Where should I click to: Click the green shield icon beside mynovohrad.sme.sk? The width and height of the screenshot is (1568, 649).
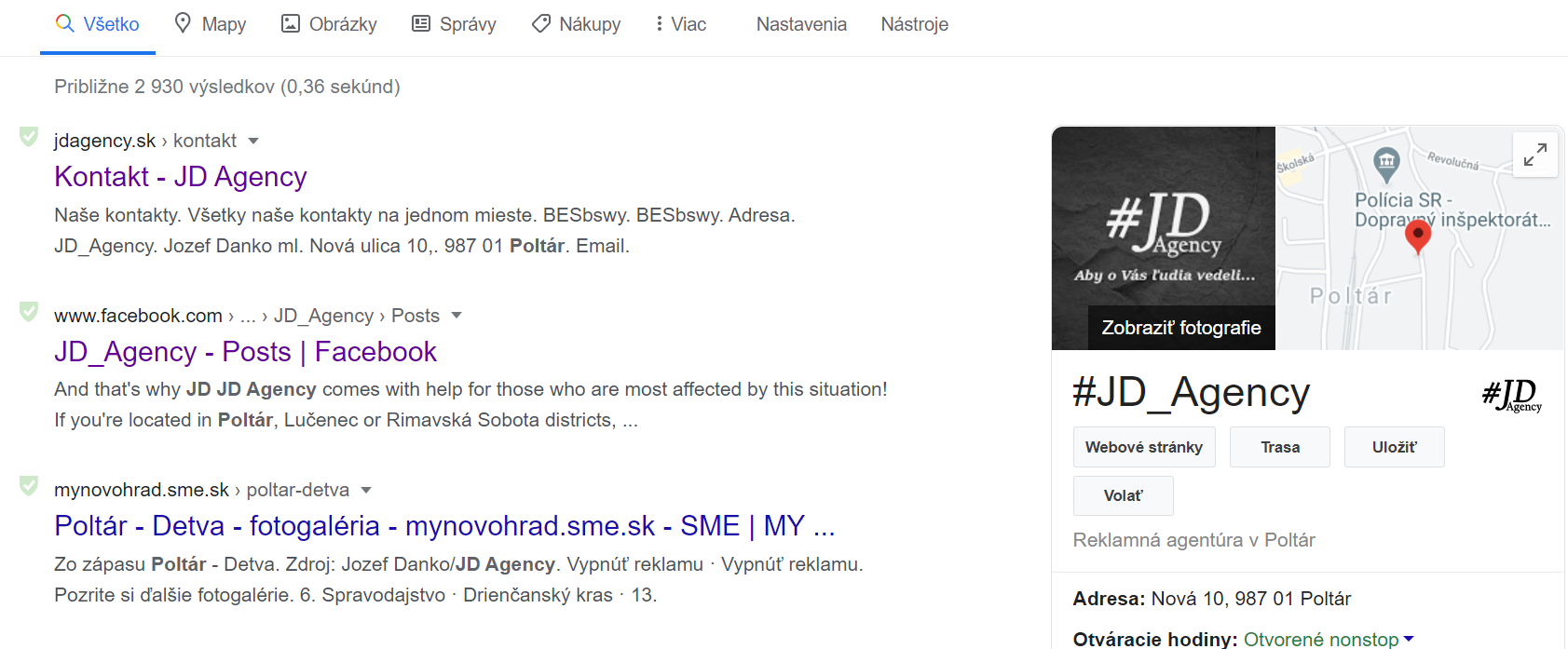tap(29, 486)
